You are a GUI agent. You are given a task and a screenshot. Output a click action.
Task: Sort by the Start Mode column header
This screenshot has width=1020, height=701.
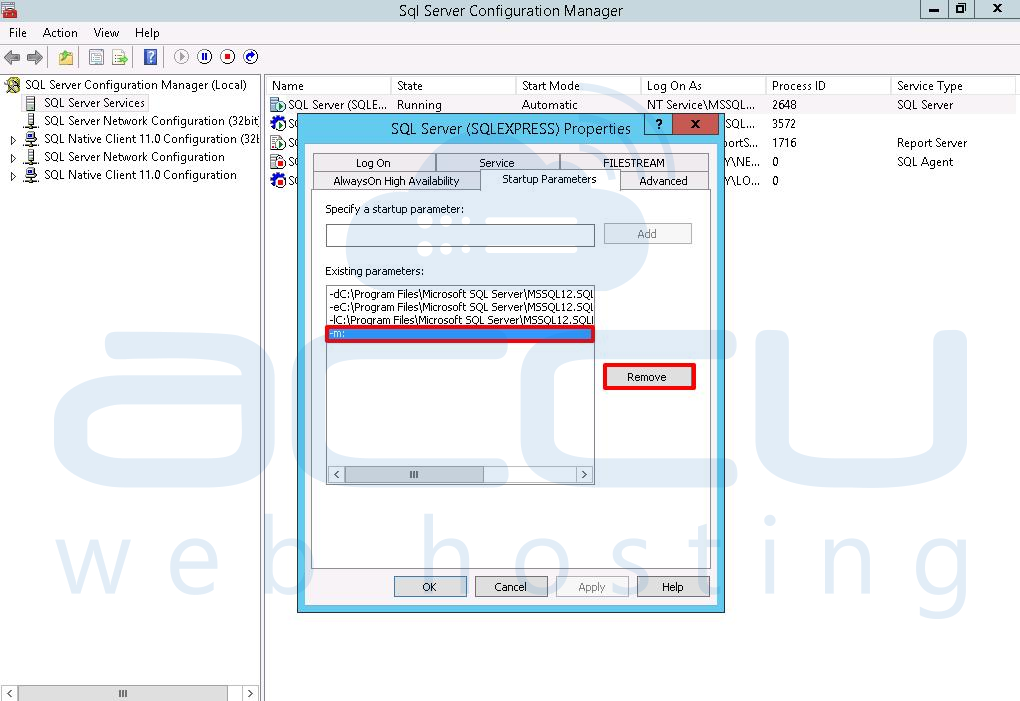coord(578,86)
